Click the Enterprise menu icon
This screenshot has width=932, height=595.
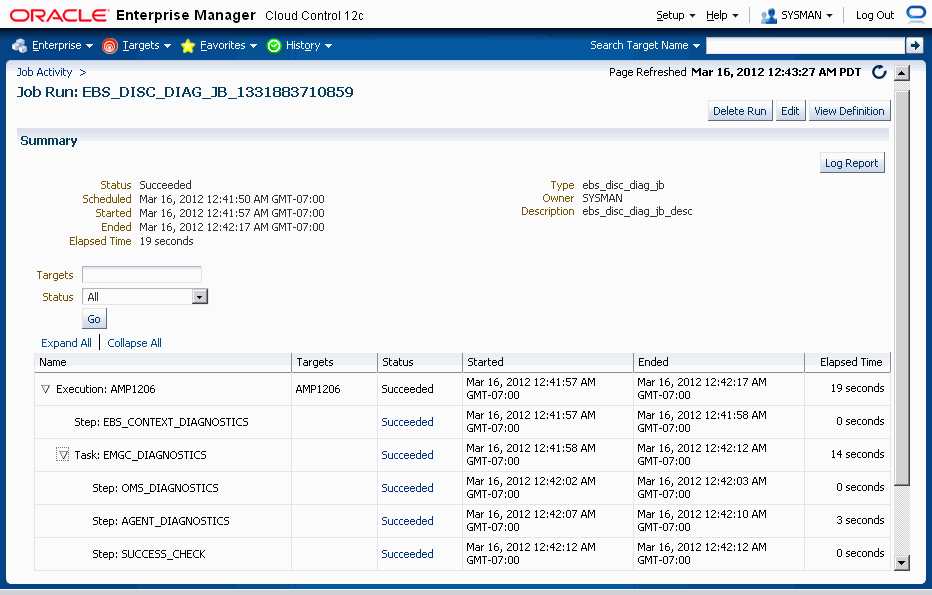(x=19, y=46)
